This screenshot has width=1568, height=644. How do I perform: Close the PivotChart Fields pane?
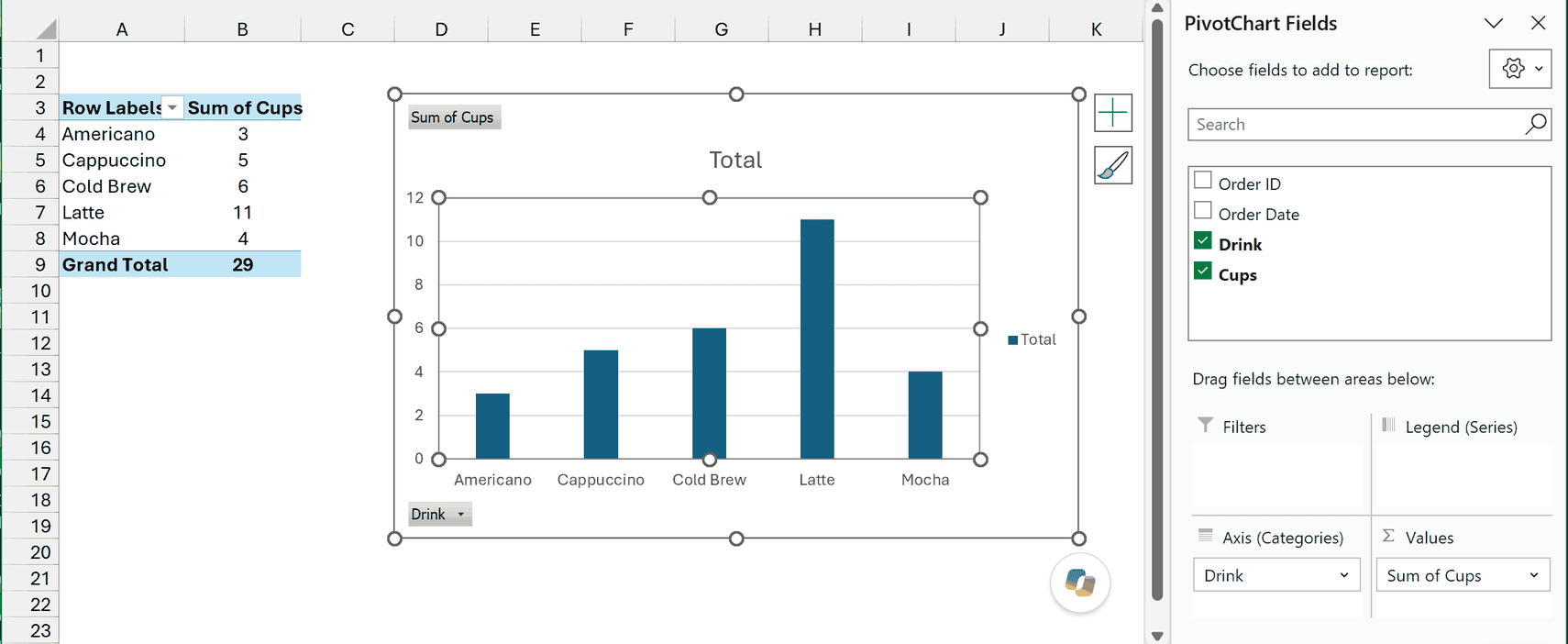[1538, 23]
